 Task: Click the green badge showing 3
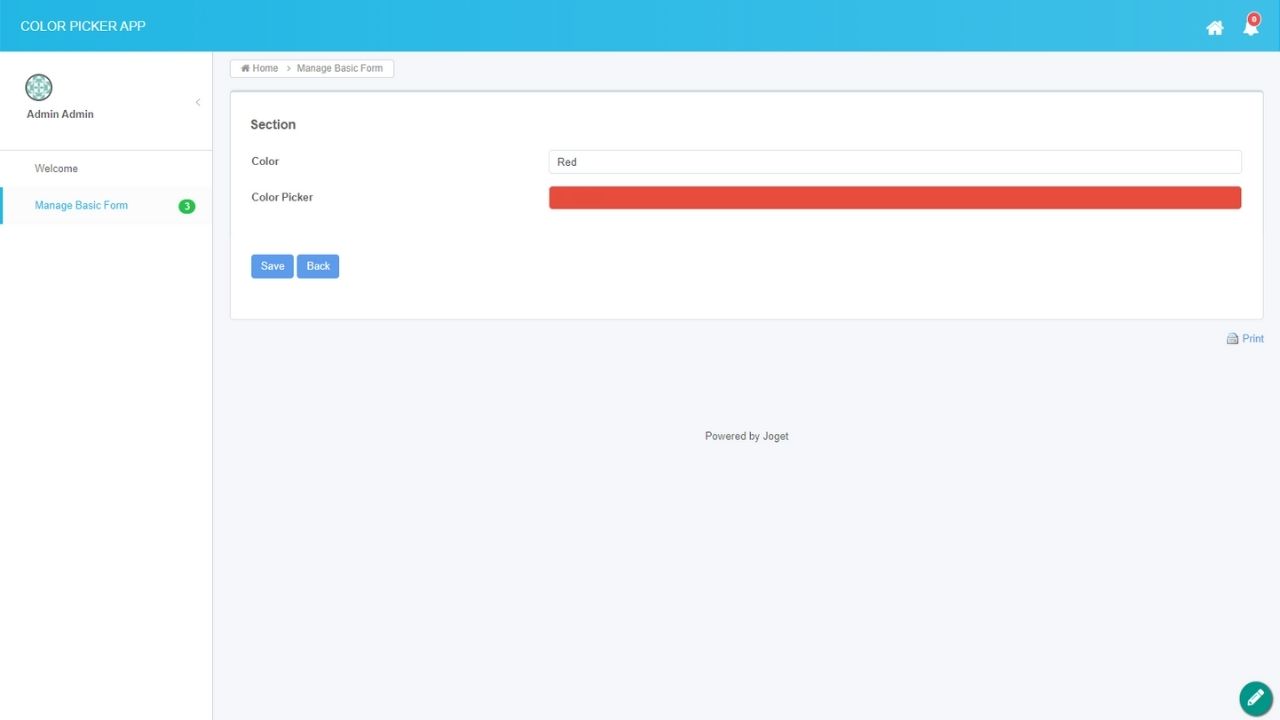tap(187, 206)
